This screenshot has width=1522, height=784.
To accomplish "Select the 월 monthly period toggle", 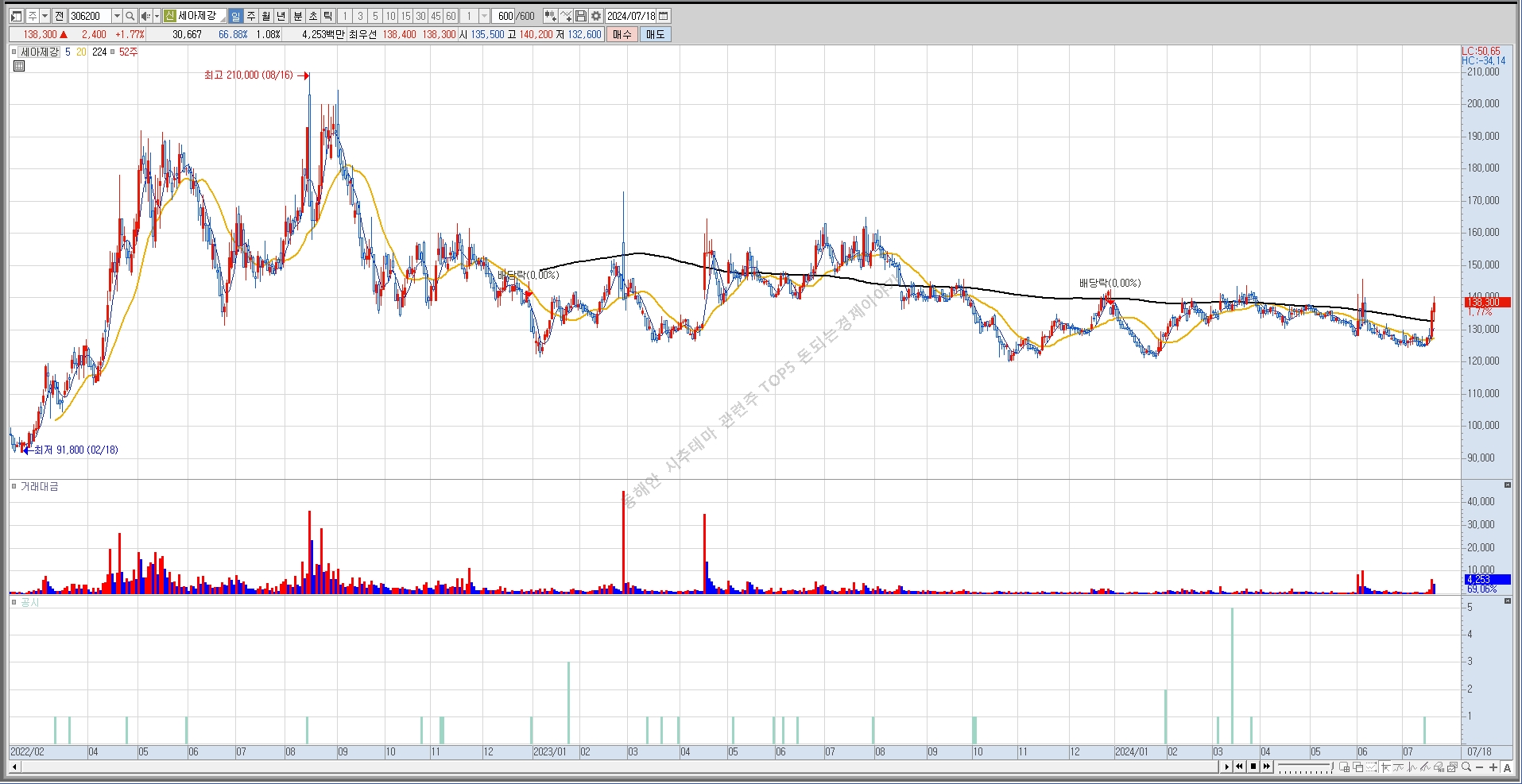I will [x=266, y=16].
